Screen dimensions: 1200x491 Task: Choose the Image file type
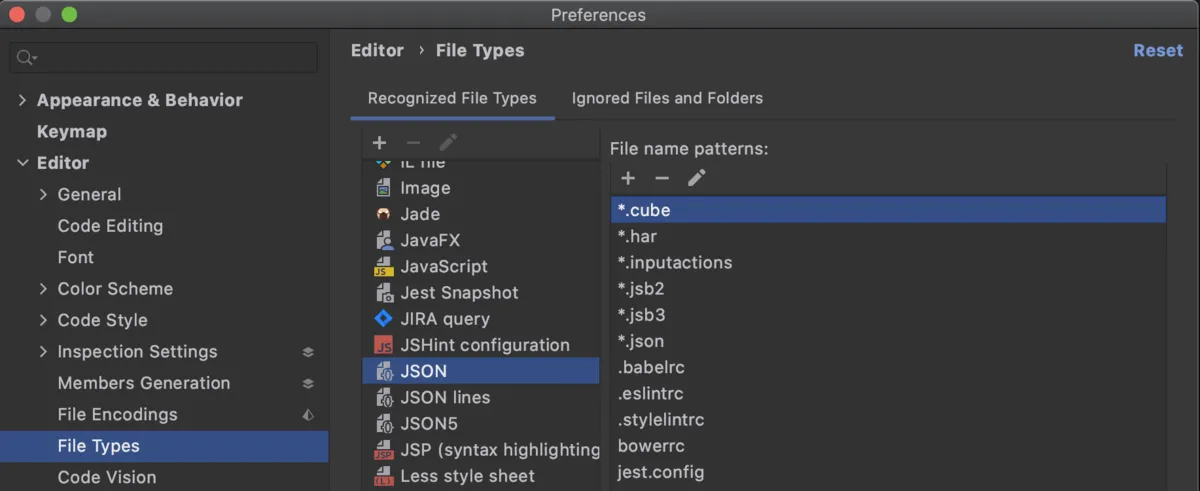click(x=424, y=188)
